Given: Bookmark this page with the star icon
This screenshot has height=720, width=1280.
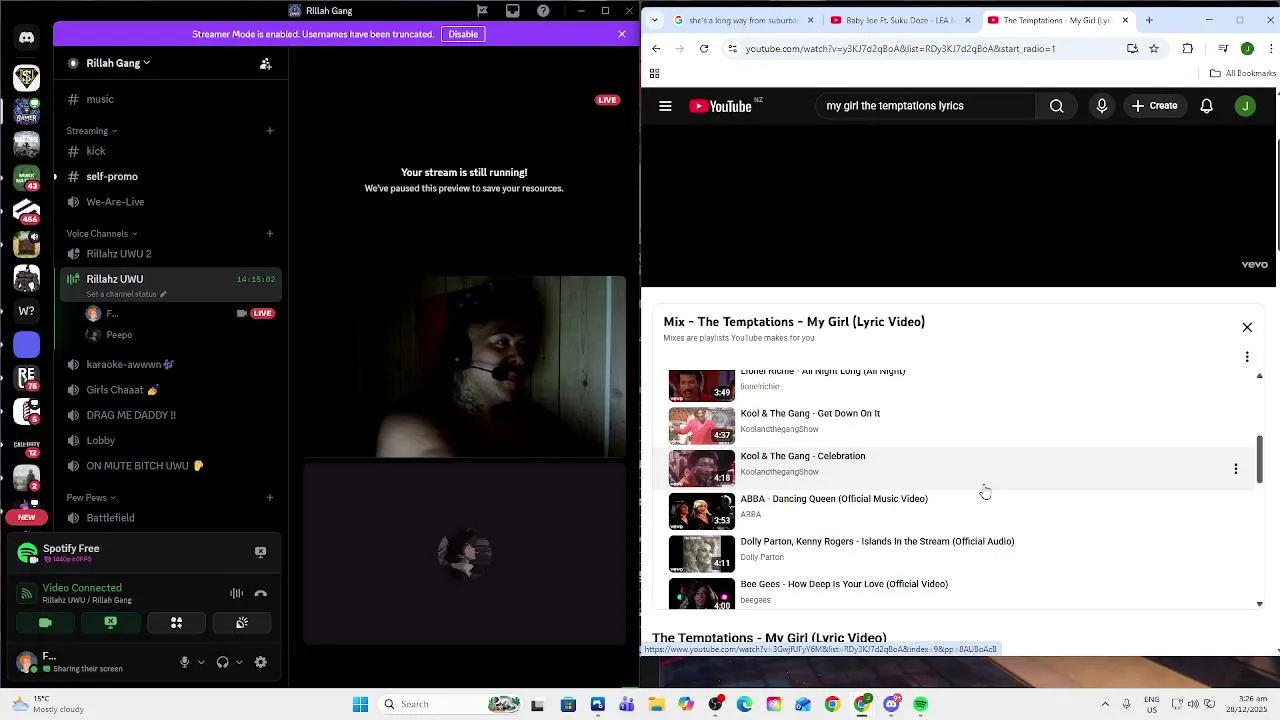Looking at the screenshot, I should pos(1154,48).
